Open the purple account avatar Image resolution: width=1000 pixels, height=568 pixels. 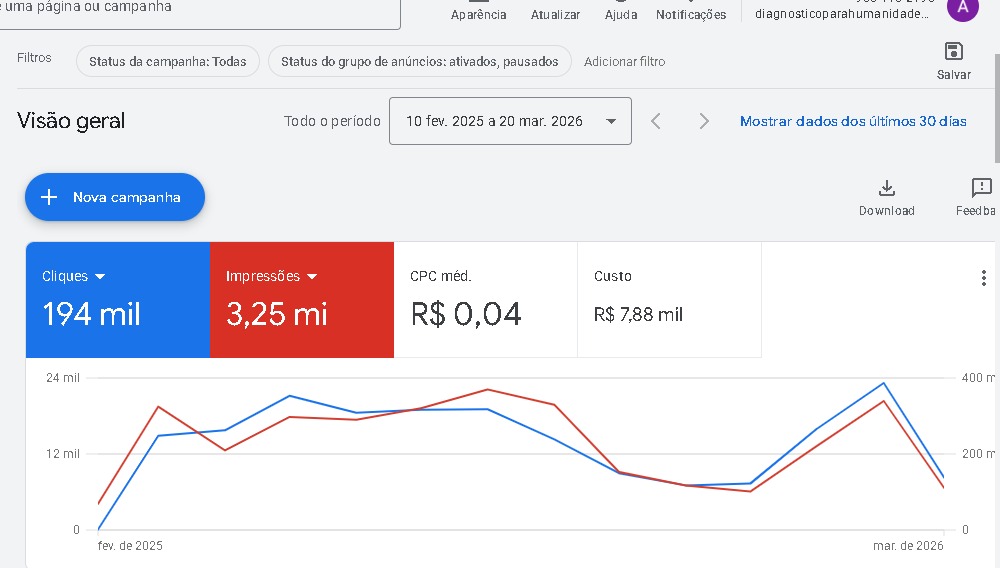click(962, 8)
